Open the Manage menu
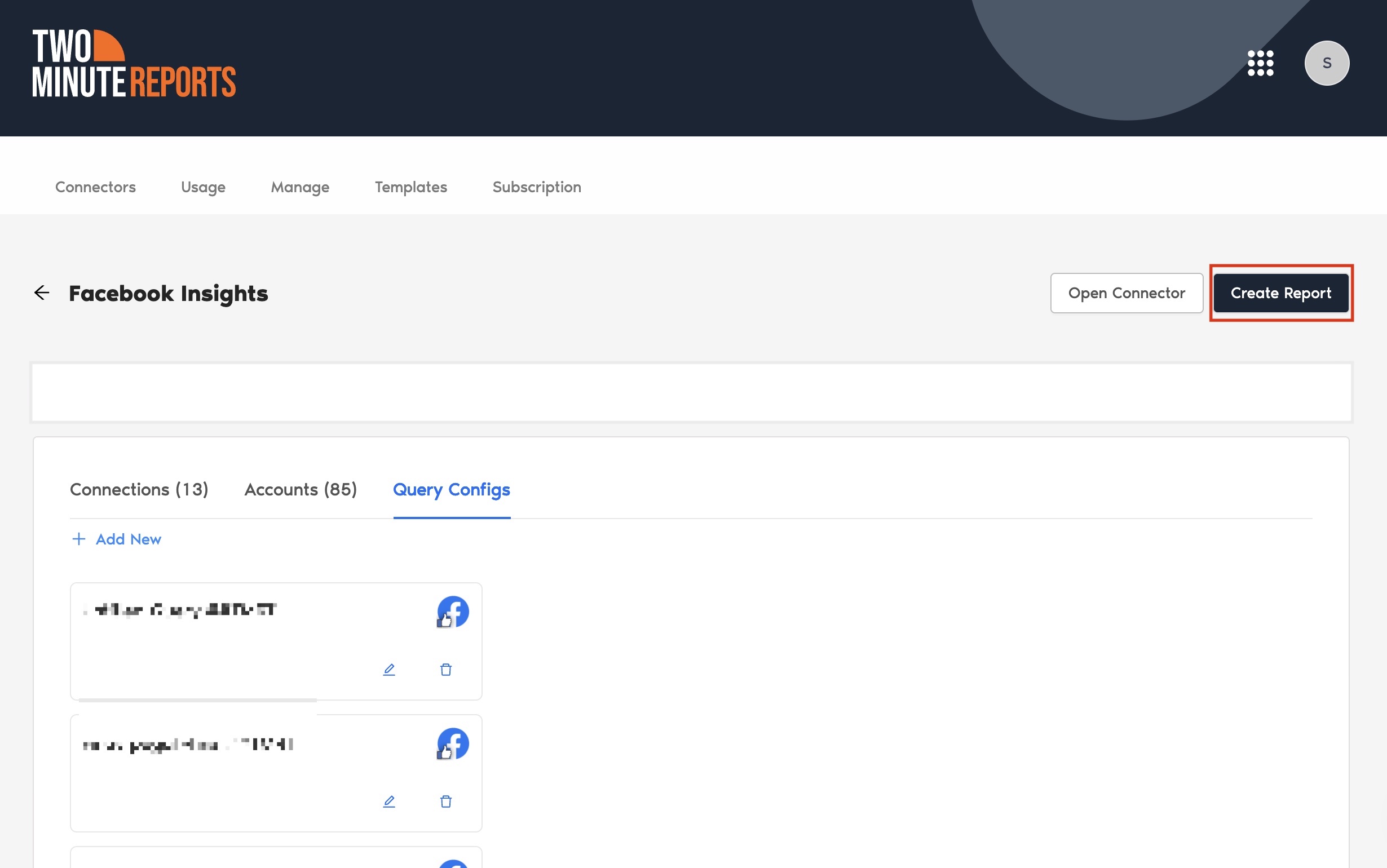1387x868 pixels. pos(301,187)
